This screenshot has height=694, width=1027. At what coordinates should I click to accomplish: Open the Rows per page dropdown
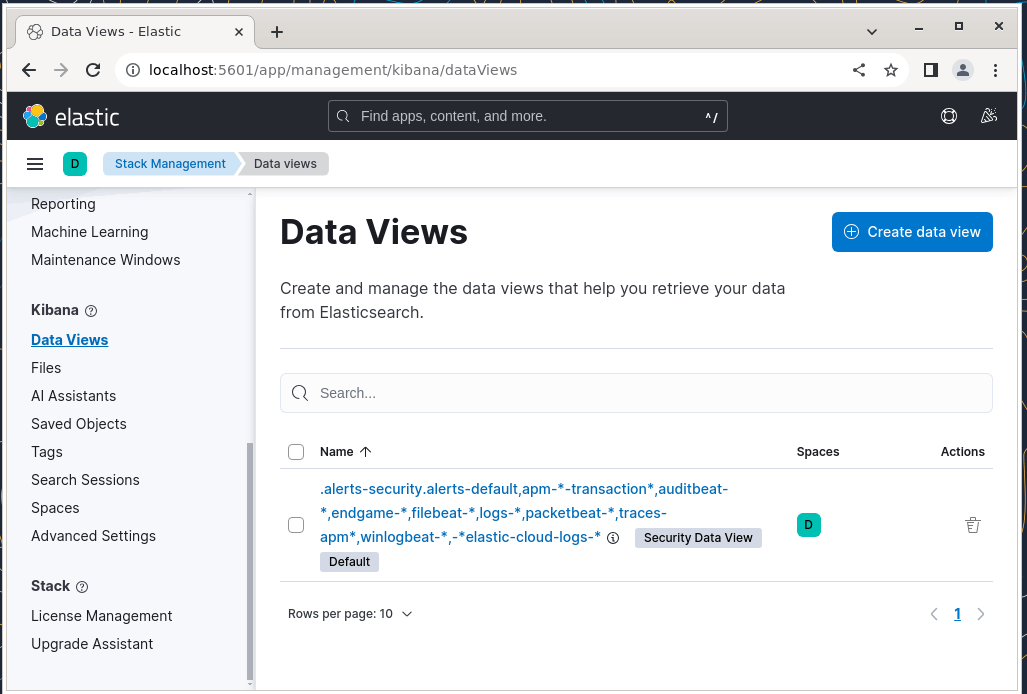(x=350, y=613)
